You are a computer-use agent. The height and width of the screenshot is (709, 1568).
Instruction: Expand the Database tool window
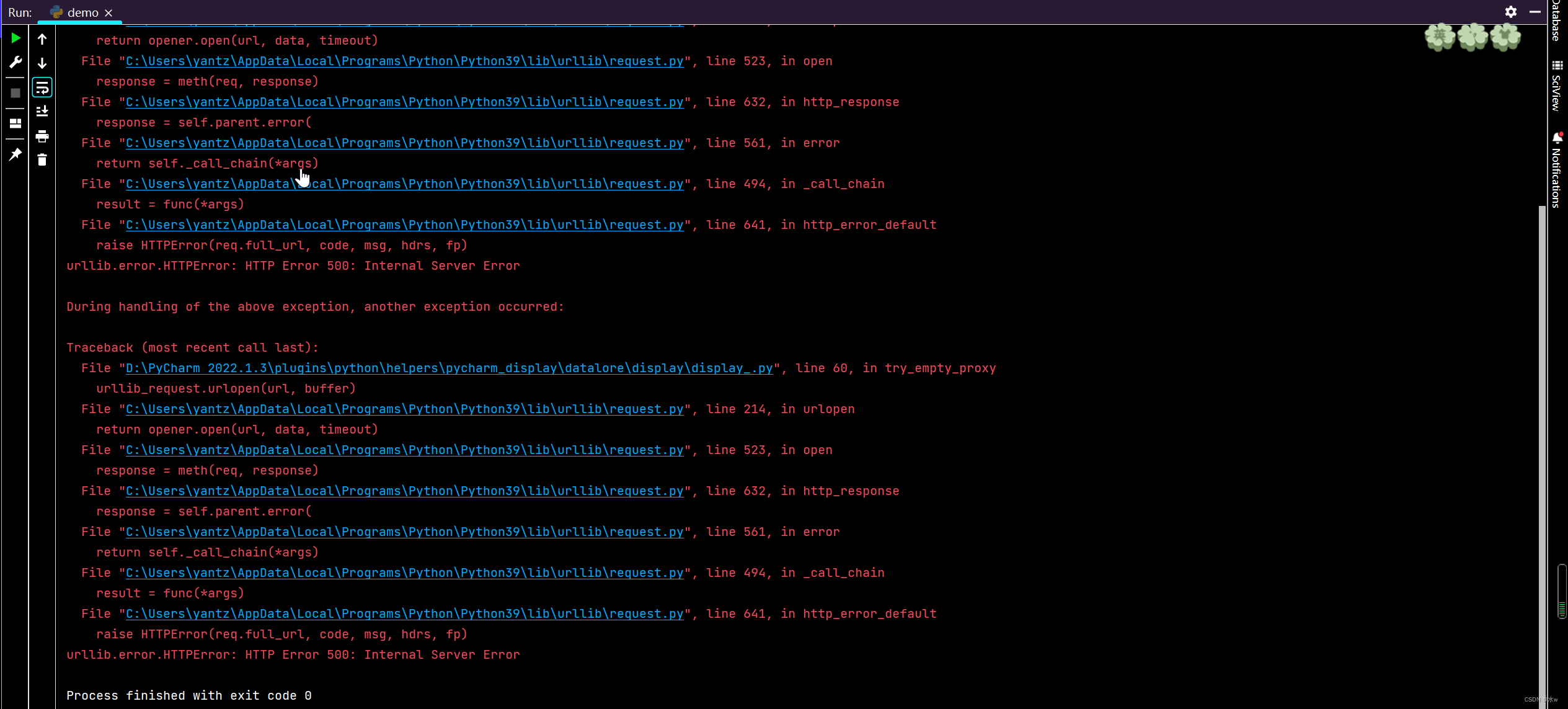(x=1556, y=19)
